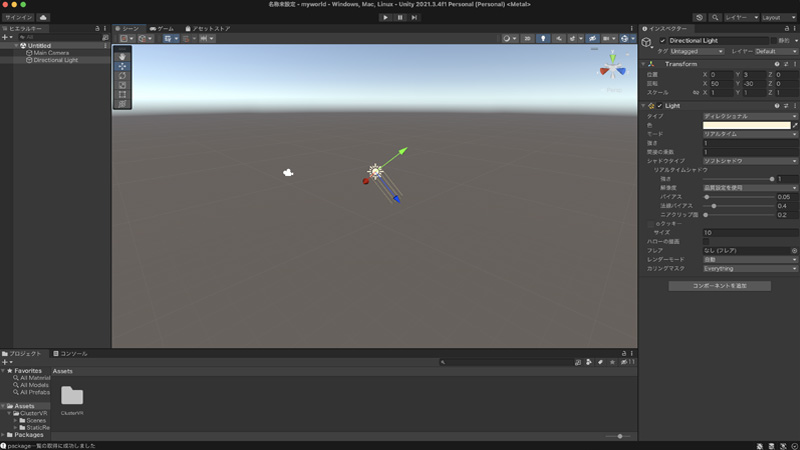The image size is (800, 450).
Task: Toggle scene visibility eye icon
Action: point(592,38)
